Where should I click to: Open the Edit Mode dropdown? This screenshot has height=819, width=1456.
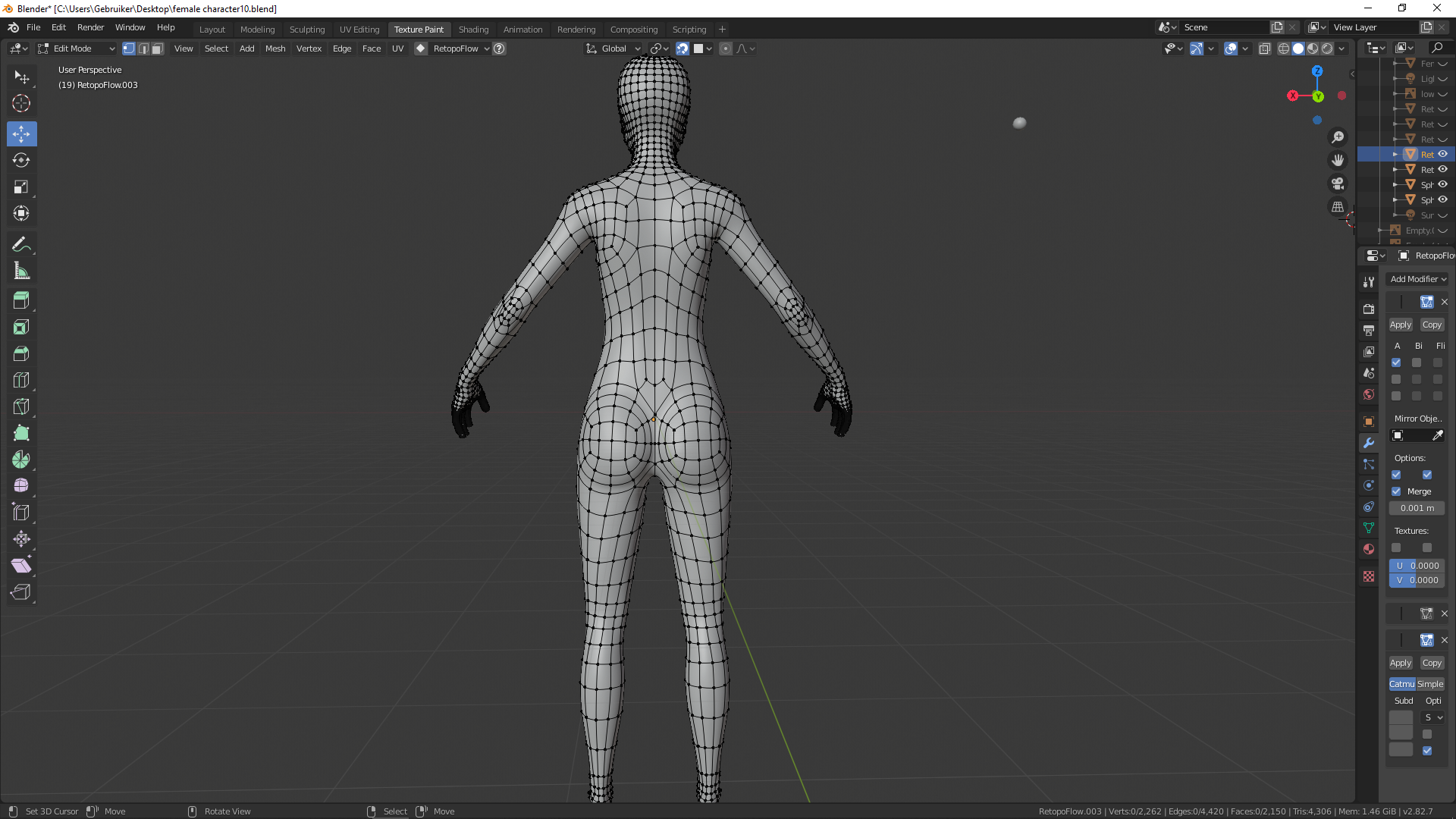76,49
